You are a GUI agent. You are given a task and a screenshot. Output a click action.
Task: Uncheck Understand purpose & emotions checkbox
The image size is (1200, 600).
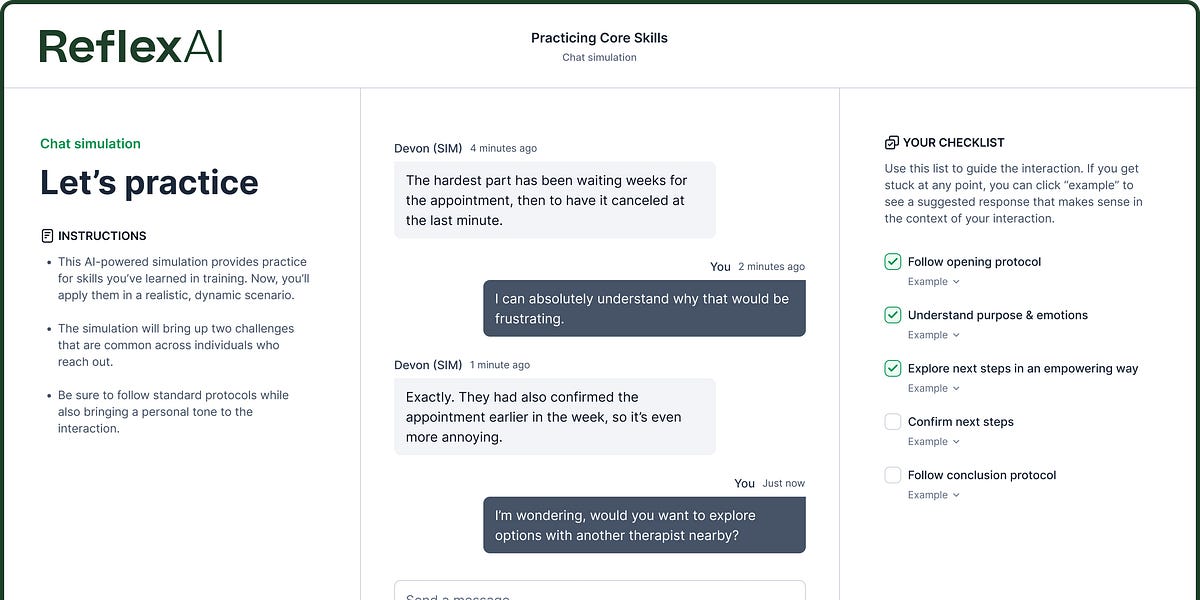click(x=893, y=315)
